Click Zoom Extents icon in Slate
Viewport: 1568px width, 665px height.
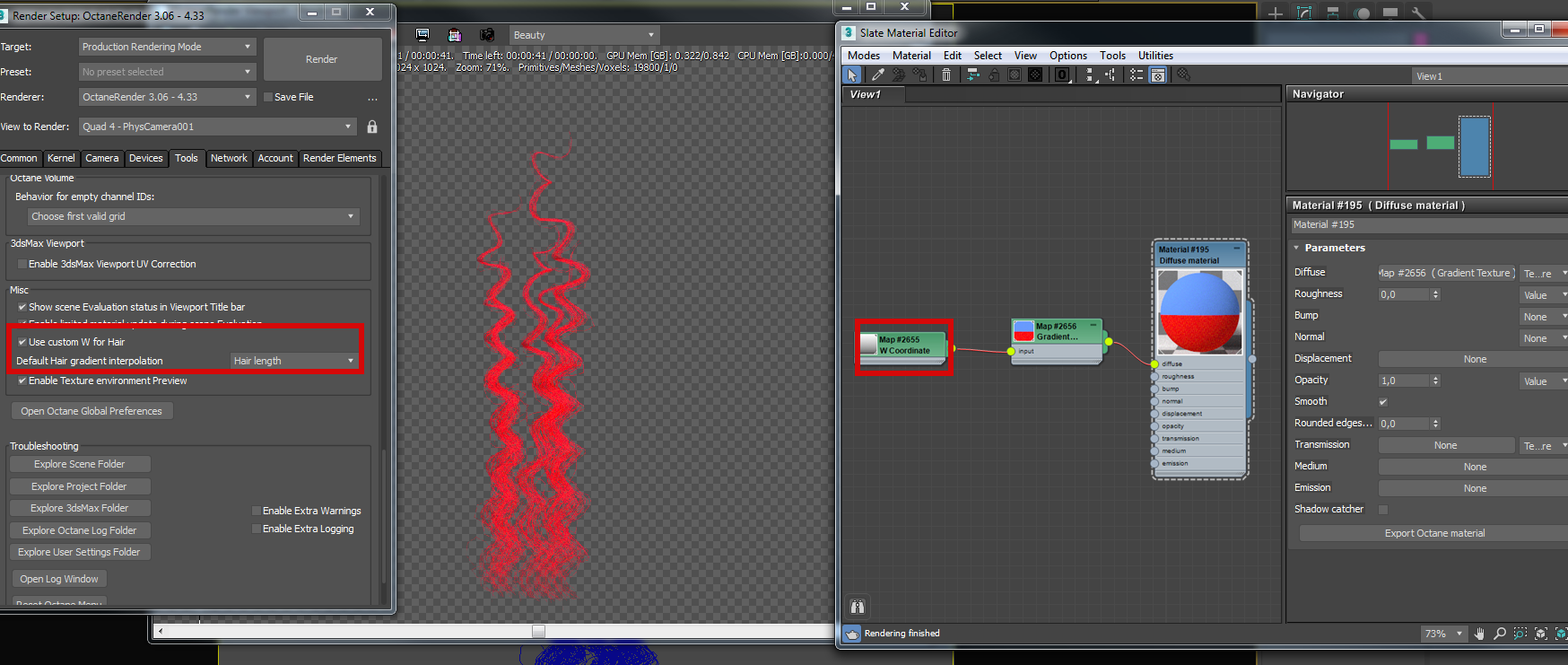pyautogui.click(x=1541, y=634)
